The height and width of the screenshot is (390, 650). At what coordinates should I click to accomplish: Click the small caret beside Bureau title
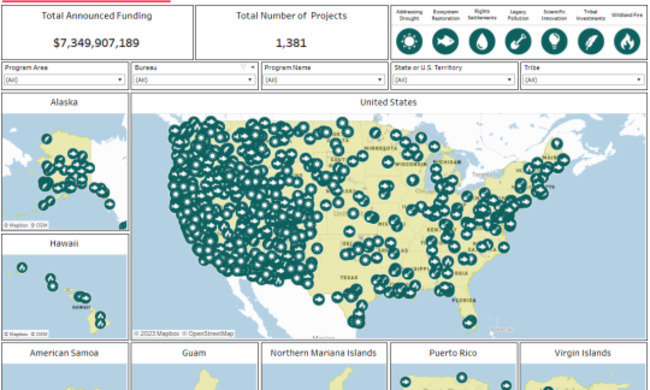(252, 67)
